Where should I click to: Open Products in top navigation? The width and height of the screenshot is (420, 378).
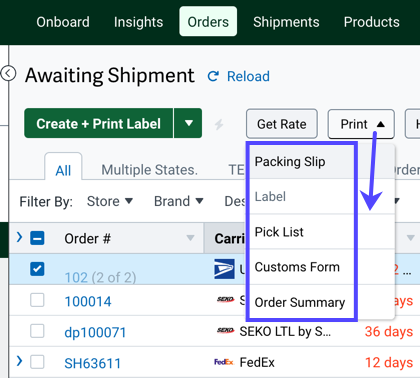point(371,22)
